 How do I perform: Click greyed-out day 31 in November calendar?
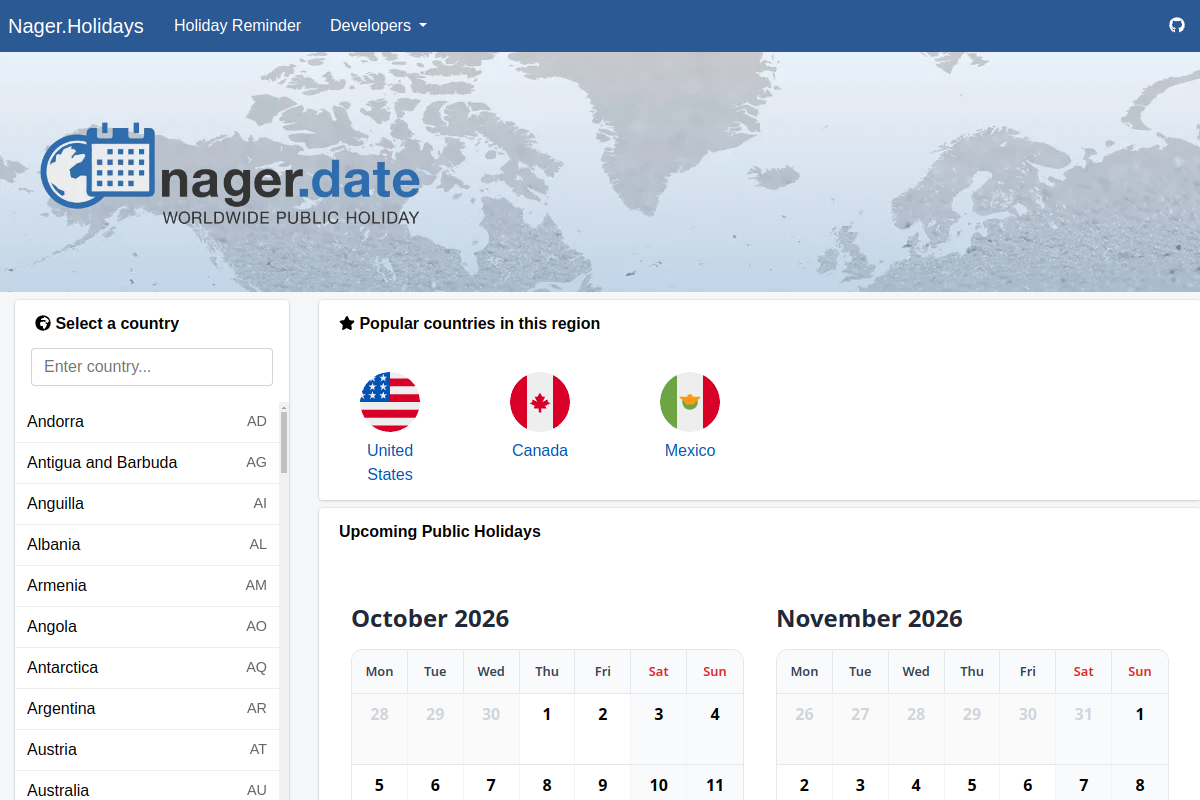point(1084,729)
